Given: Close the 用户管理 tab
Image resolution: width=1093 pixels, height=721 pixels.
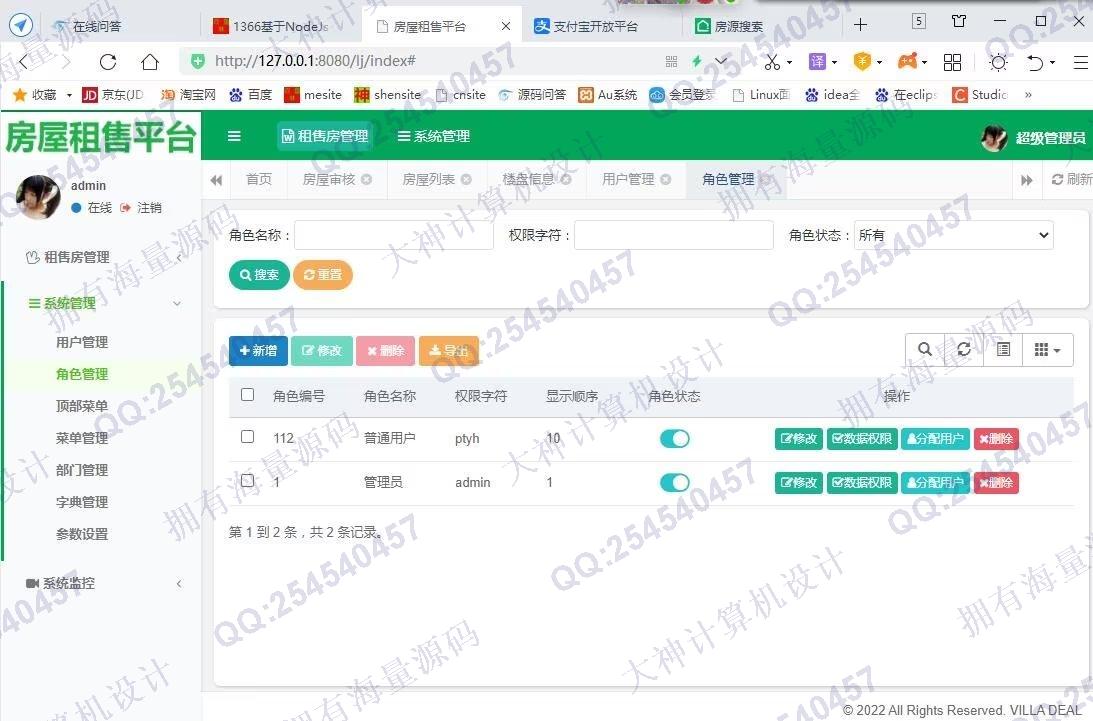Looking at the screenshot, I should pos(666,179).
